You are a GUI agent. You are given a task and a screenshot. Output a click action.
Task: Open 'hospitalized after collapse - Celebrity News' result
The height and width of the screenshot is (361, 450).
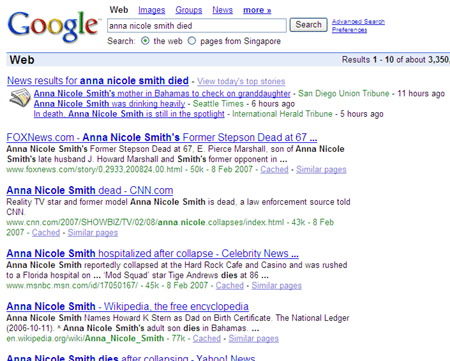point(152,254)
